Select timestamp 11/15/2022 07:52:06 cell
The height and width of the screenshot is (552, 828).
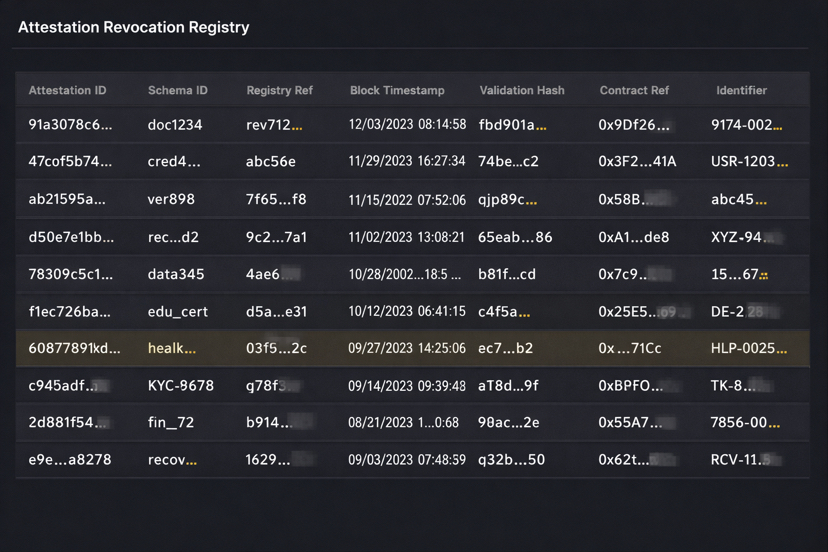(x=407, y=199)
